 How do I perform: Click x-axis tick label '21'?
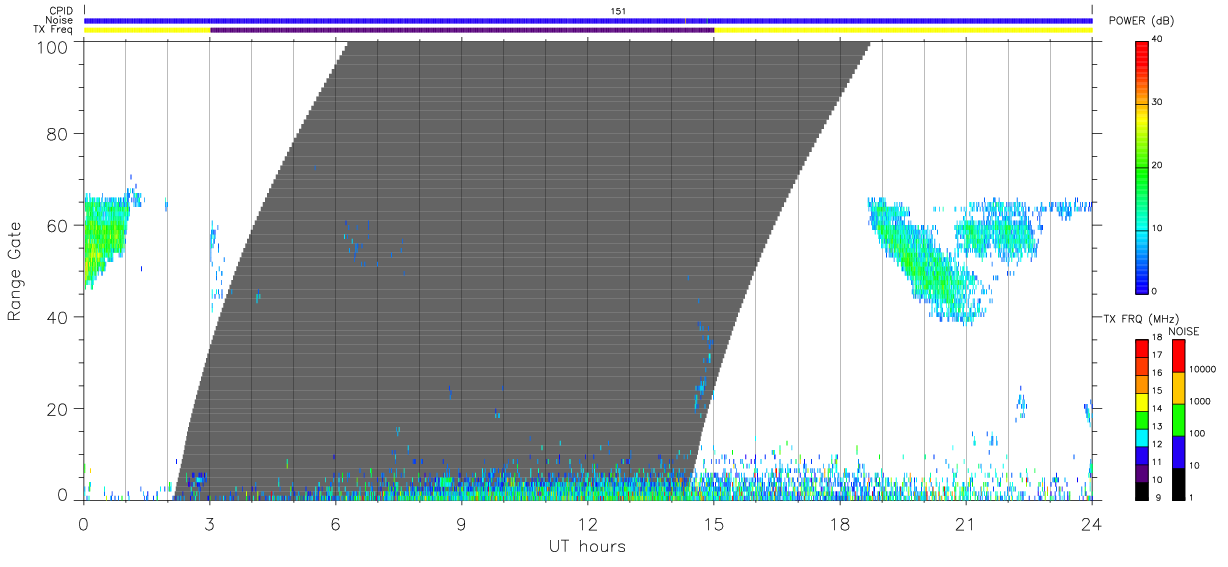pyautogui.click(x=966, y=523)
